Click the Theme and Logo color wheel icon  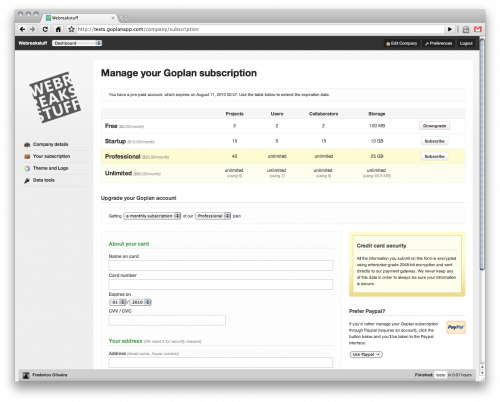tap(27, 168)
